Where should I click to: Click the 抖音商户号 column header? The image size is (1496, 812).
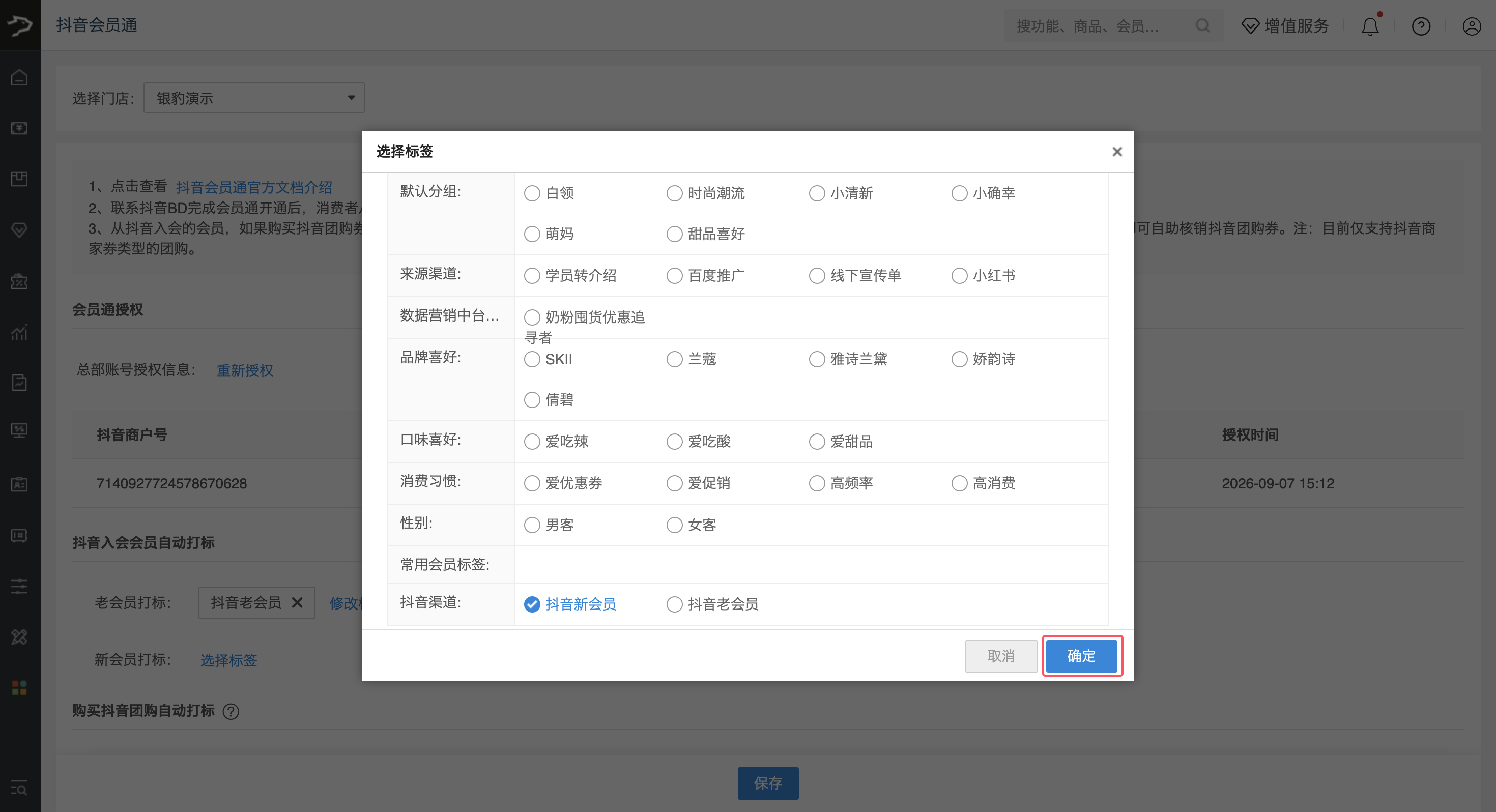click(132, 435)
